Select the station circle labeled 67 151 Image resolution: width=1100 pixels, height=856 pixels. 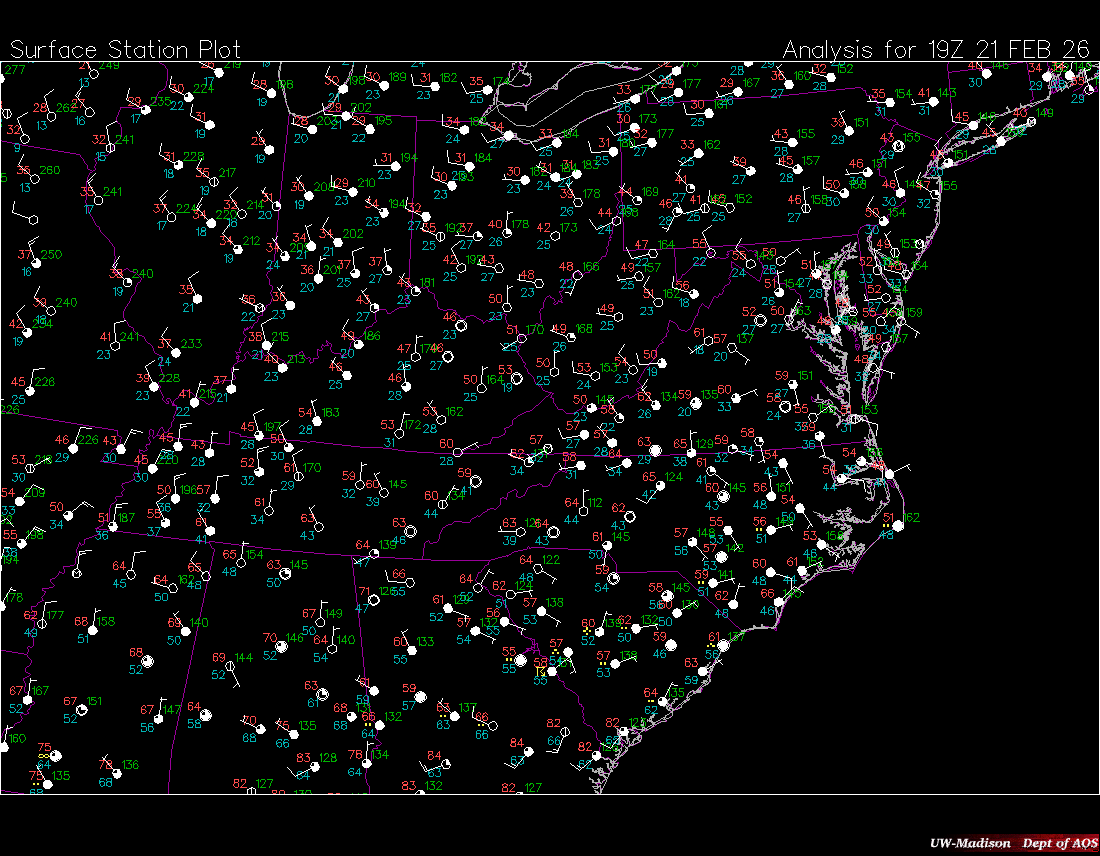click(x=82, y=709)
